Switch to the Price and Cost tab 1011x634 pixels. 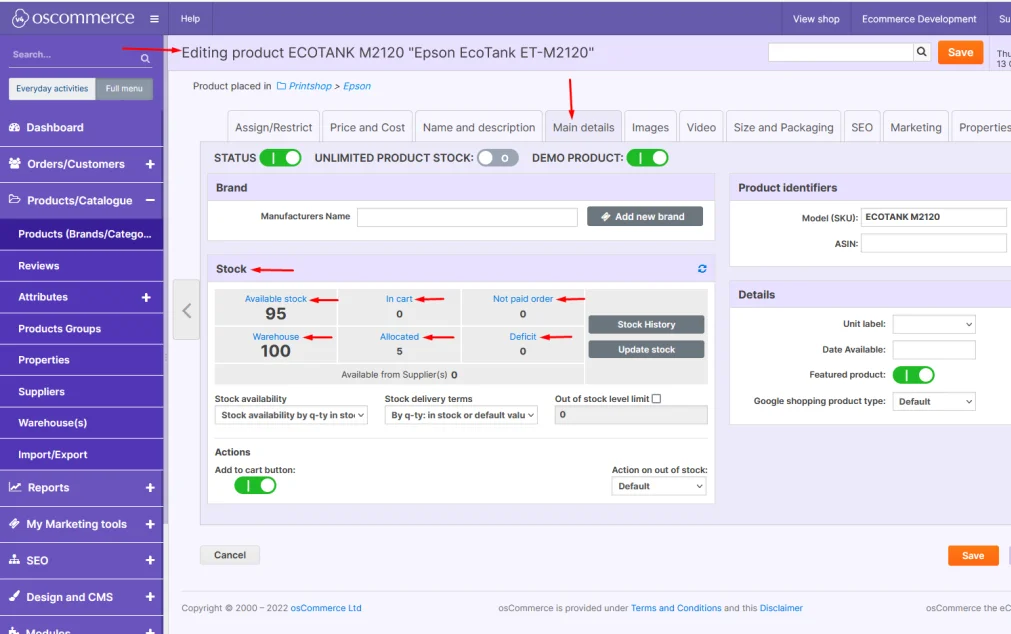point(367,127)
